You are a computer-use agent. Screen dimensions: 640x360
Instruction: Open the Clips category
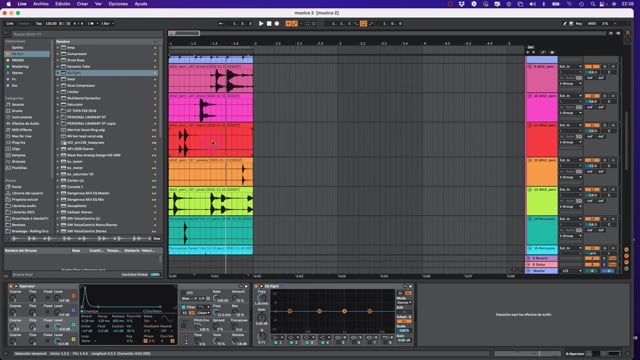(x=16, y=149)
